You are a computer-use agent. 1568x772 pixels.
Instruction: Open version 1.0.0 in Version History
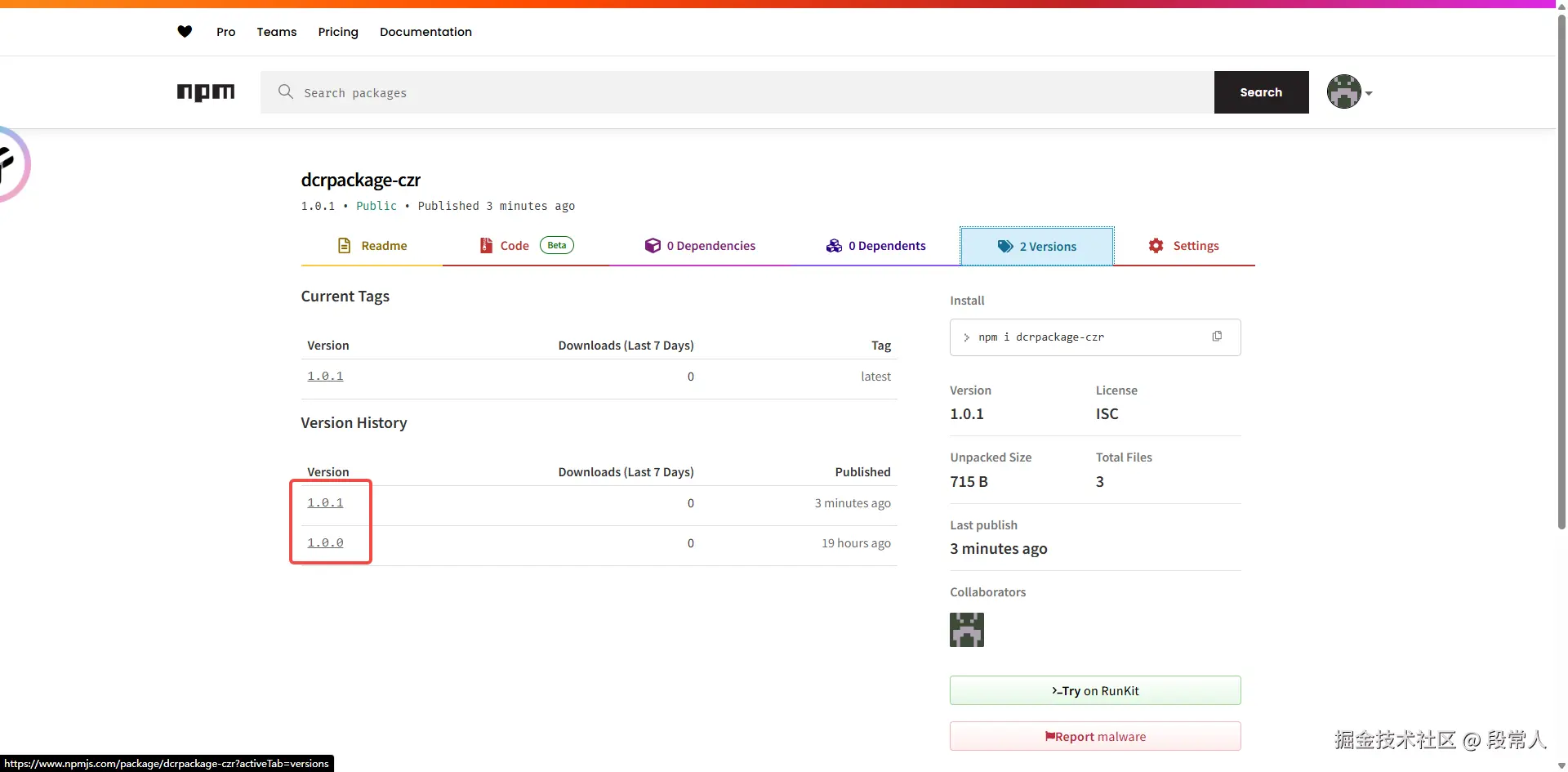click(325, 543)
